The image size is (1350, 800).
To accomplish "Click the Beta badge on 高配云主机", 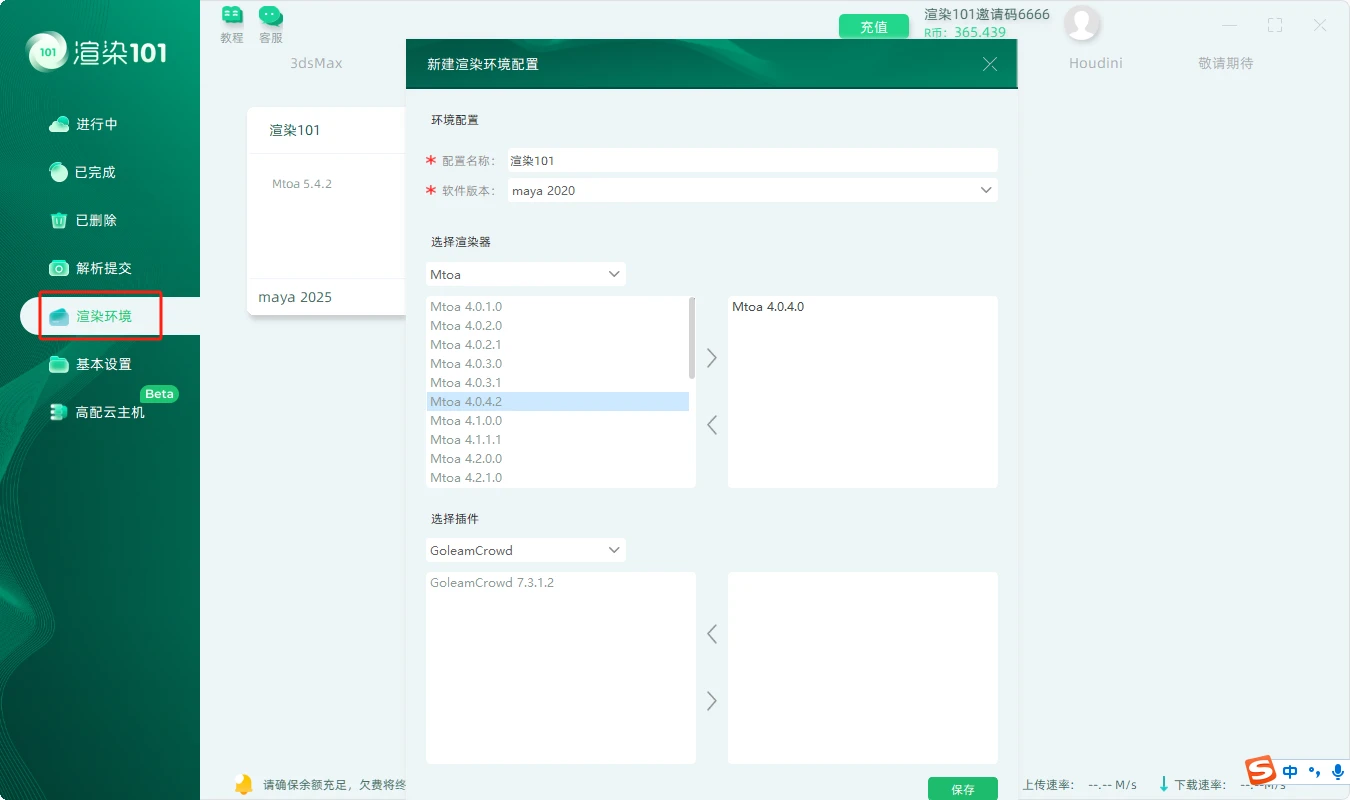I will click(x=159, y=393).
